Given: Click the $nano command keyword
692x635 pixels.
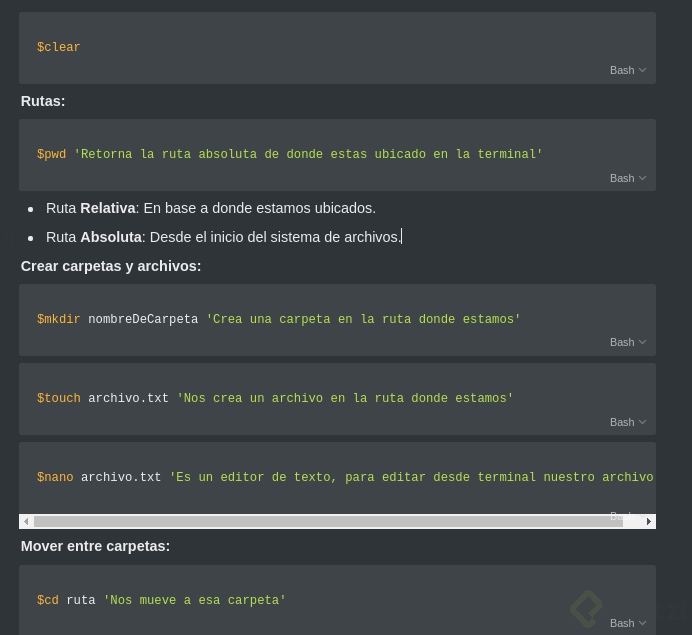Looking at the screenshot, I should point(55,478).
